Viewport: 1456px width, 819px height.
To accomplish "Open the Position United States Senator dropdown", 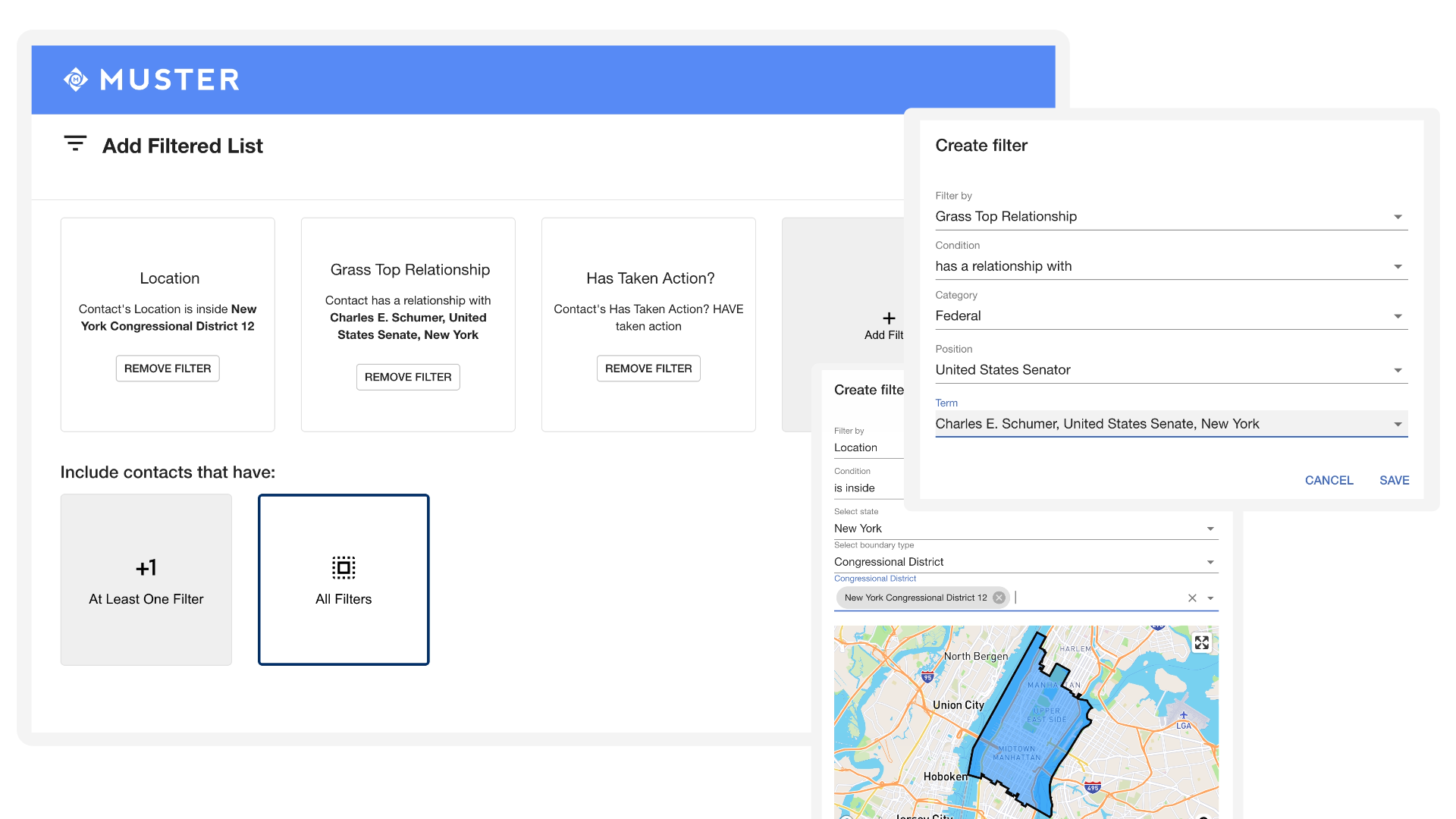I will [x=1172, y=370].
